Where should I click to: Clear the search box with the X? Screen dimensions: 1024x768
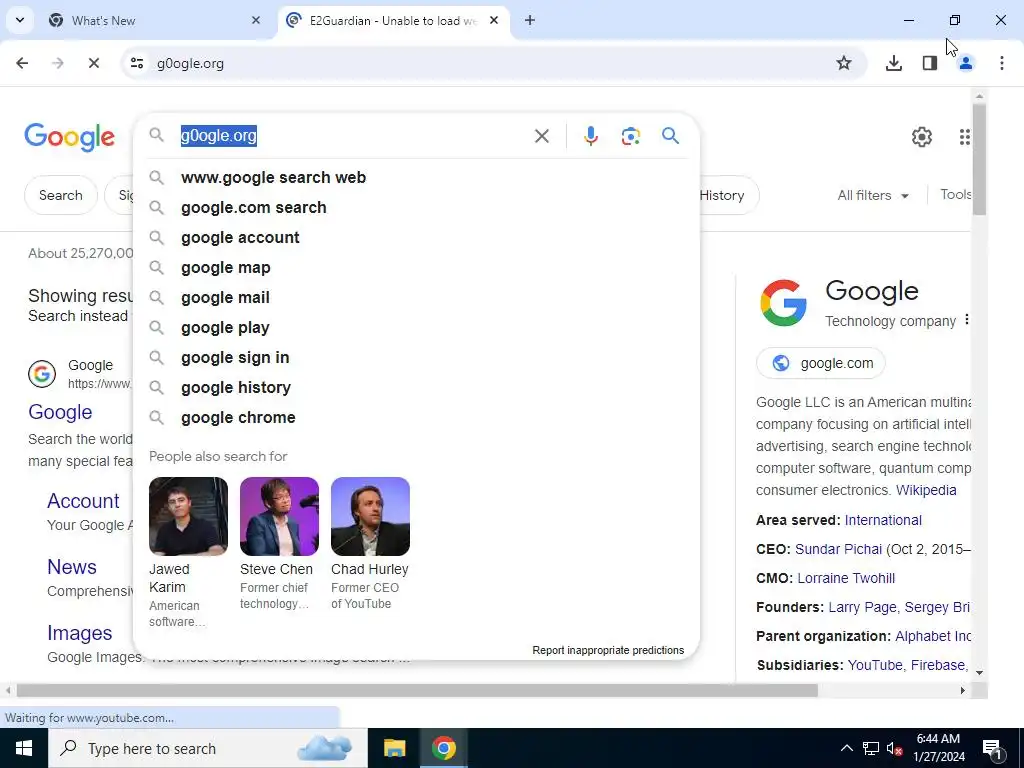542,136
